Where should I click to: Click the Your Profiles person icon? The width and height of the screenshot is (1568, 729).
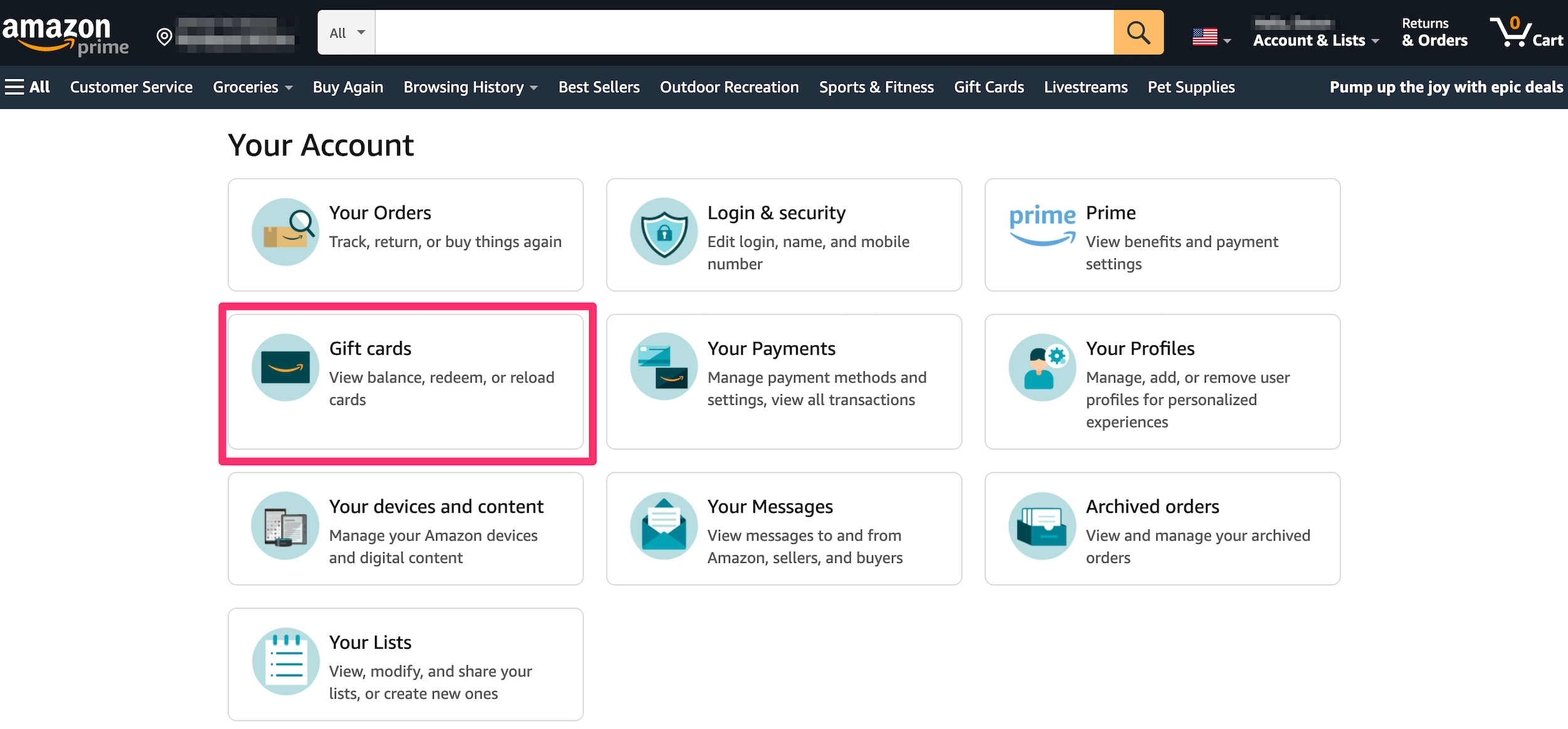coord(1042,367)
